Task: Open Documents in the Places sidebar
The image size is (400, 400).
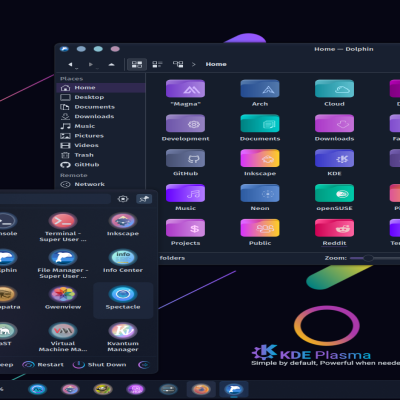Action: 101,107
